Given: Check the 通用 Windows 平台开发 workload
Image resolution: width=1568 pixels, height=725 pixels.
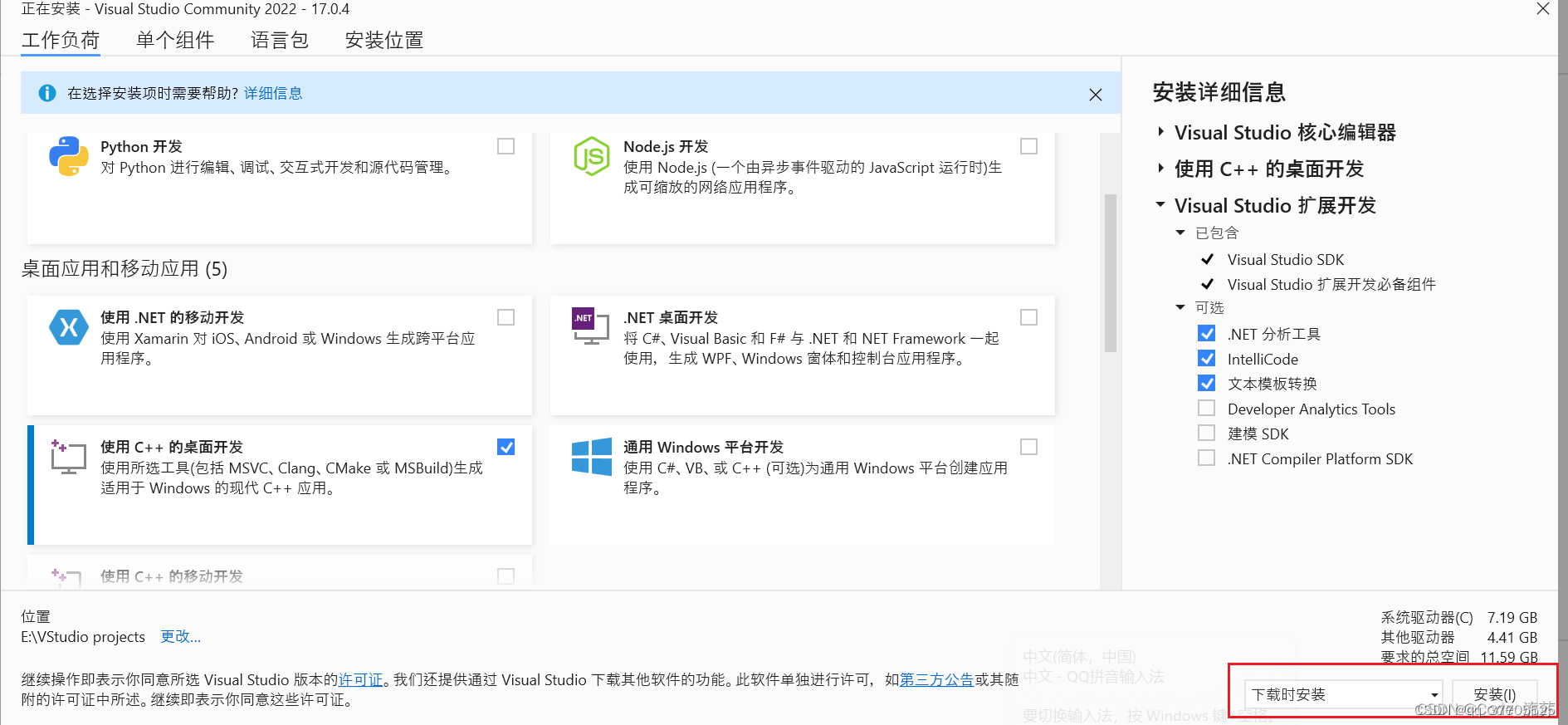Looking at the screenshot, I should click(1028, 447).
